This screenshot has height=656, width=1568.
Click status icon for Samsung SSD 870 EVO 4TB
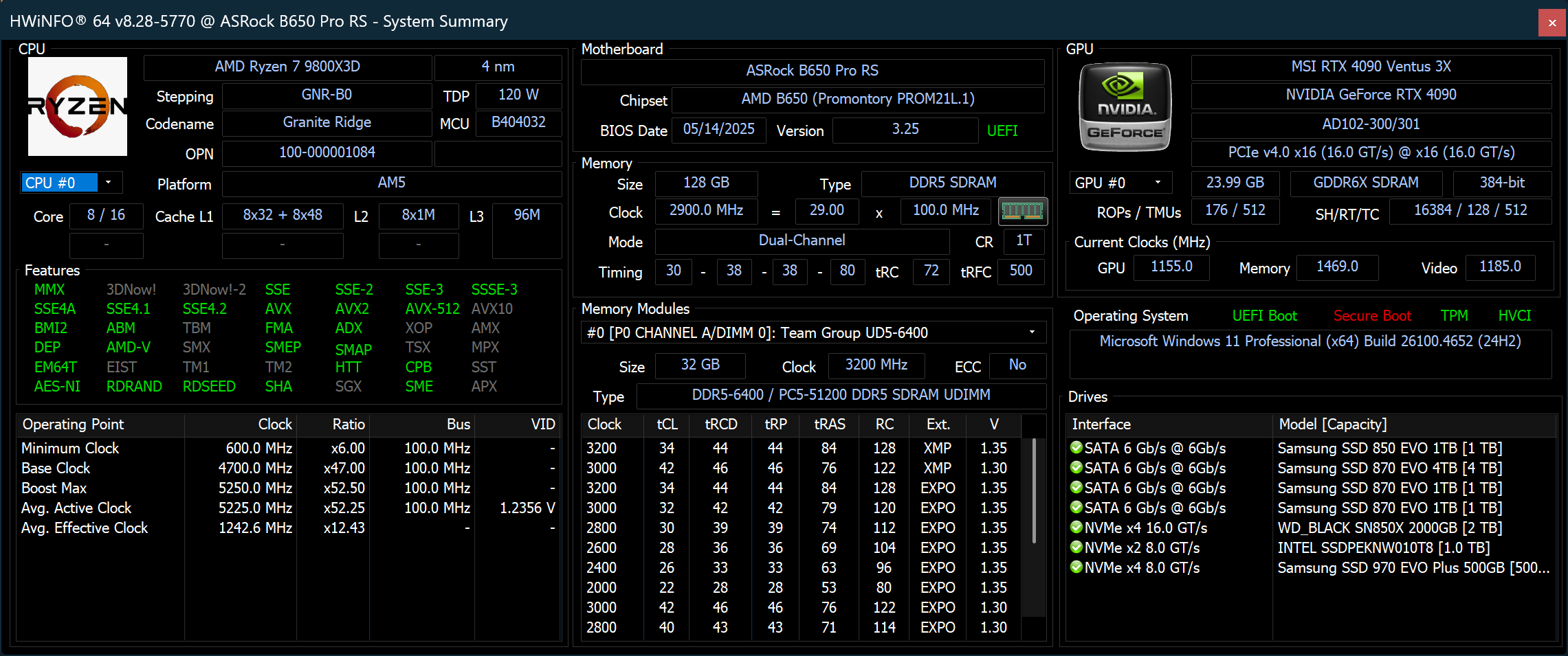1076,468
